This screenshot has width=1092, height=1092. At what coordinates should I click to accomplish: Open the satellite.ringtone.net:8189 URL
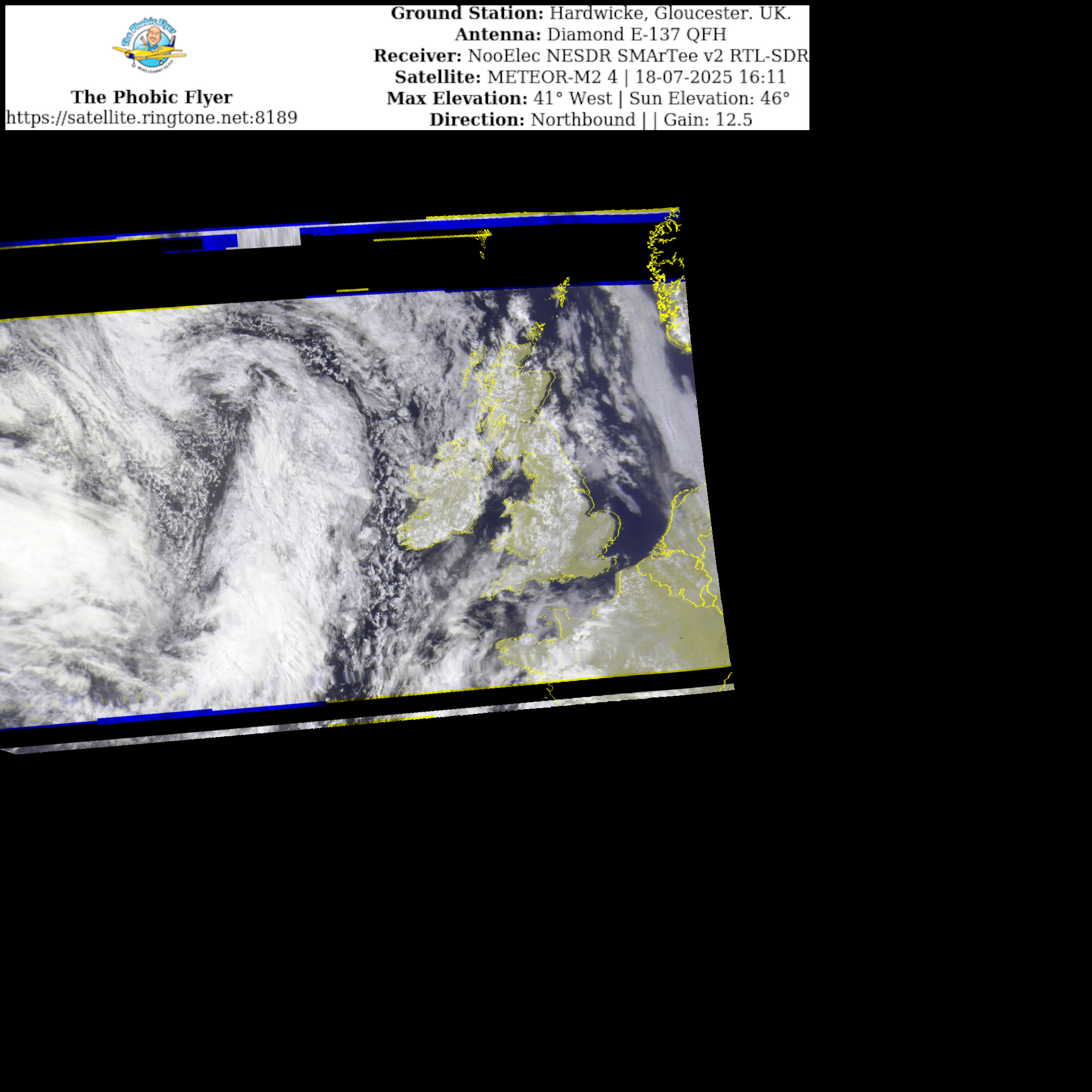coord(151,117)
